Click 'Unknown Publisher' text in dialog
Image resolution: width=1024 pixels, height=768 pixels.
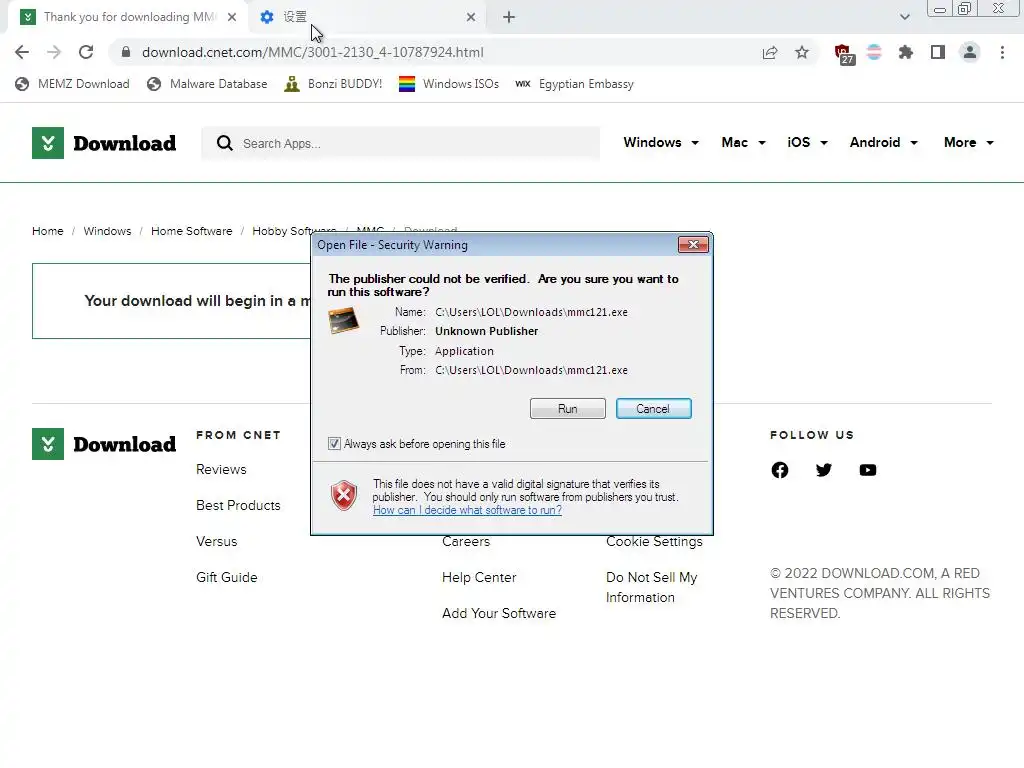(x=487, y=331)
